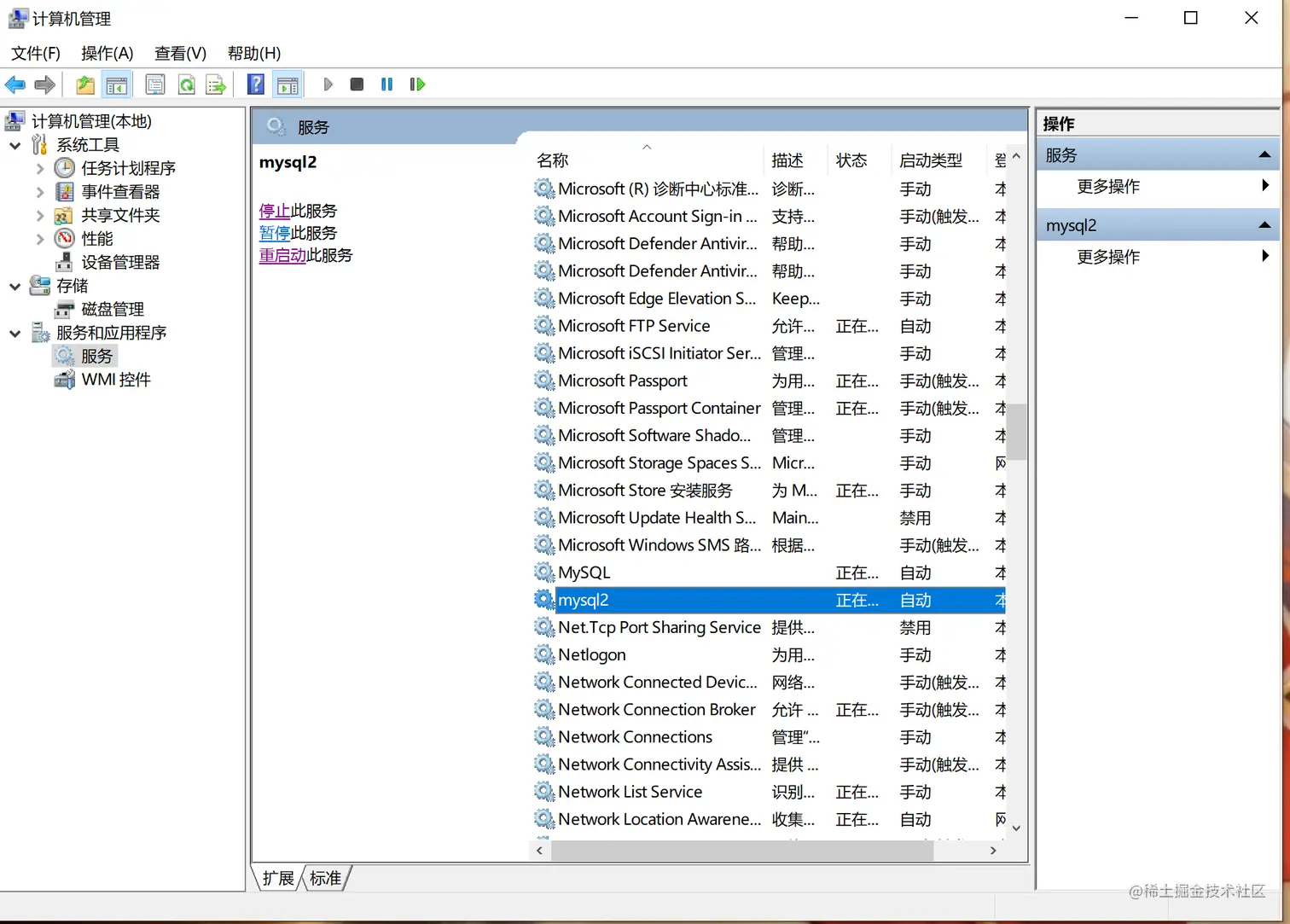Collapse the 服务和应用程序 tree node
This screenshot has height=924, width=1290.
click(x=15, y=334)
